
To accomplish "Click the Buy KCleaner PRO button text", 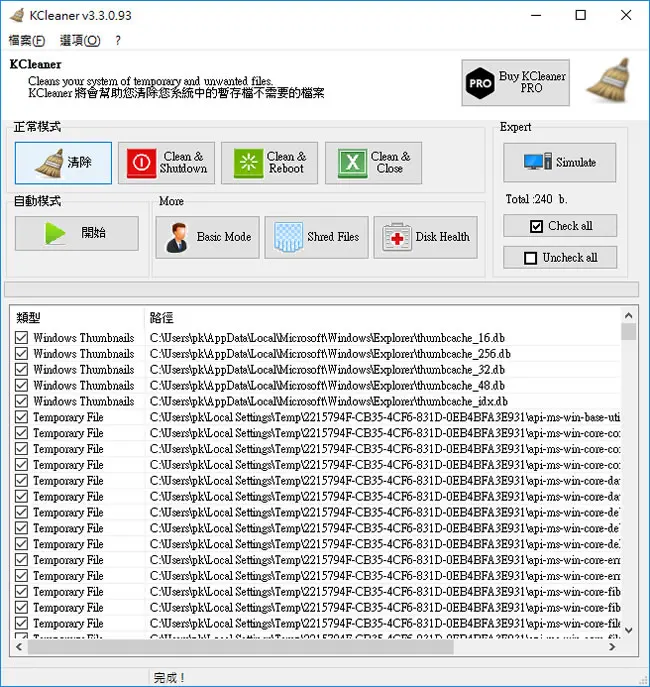I will (532, 82).
